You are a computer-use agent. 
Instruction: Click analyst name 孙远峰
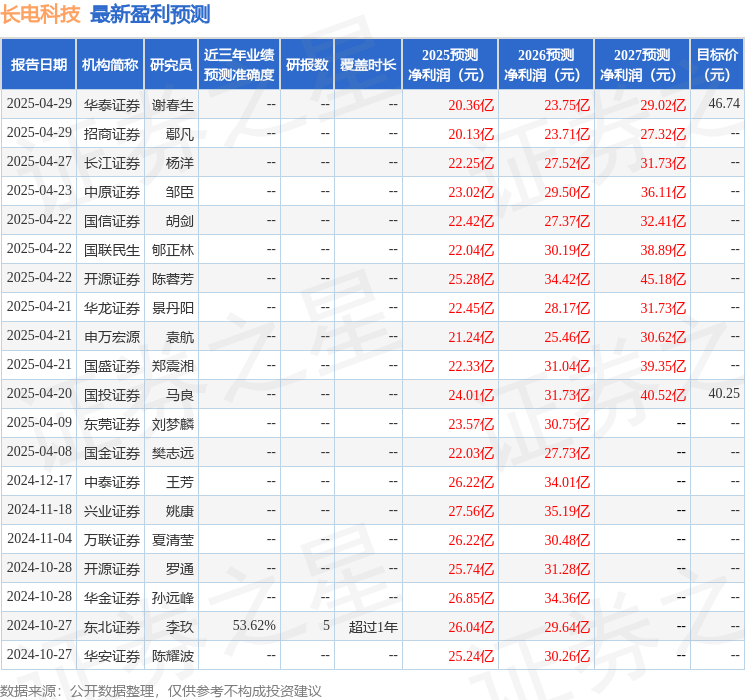click(x=172, y=598)
